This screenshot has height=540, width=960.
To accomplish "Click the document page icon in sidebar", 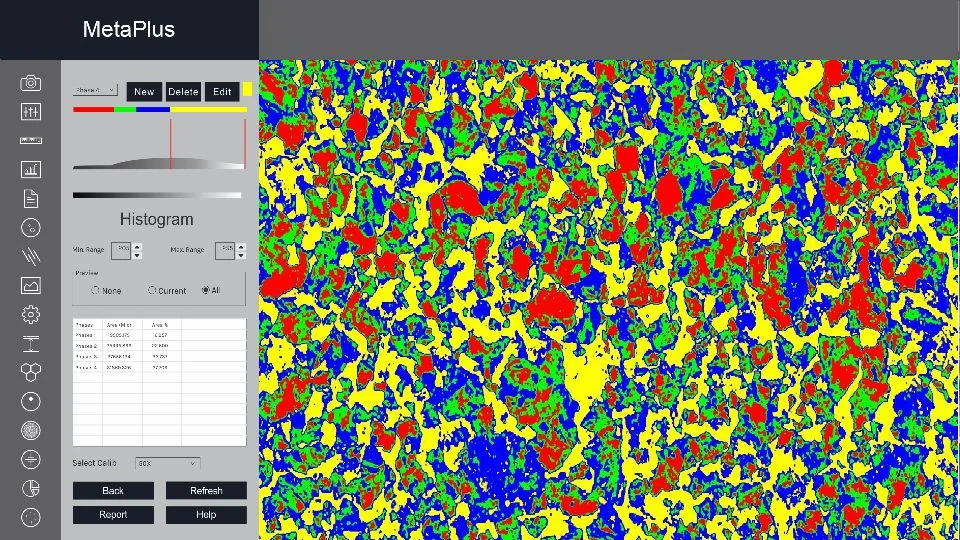I will [30, 198].
